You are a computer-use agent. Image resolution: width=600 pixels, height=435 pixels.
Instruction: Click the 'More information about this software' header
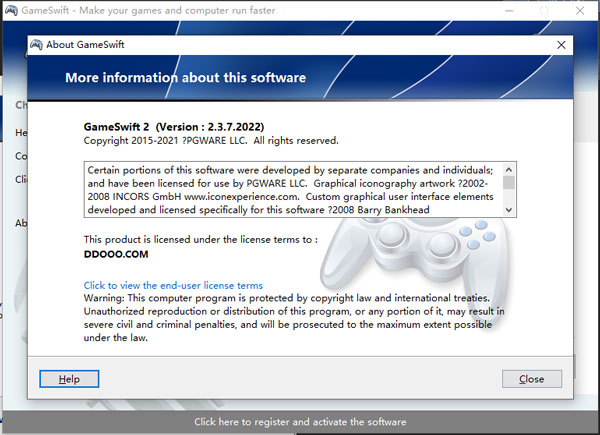coord(186,78)
